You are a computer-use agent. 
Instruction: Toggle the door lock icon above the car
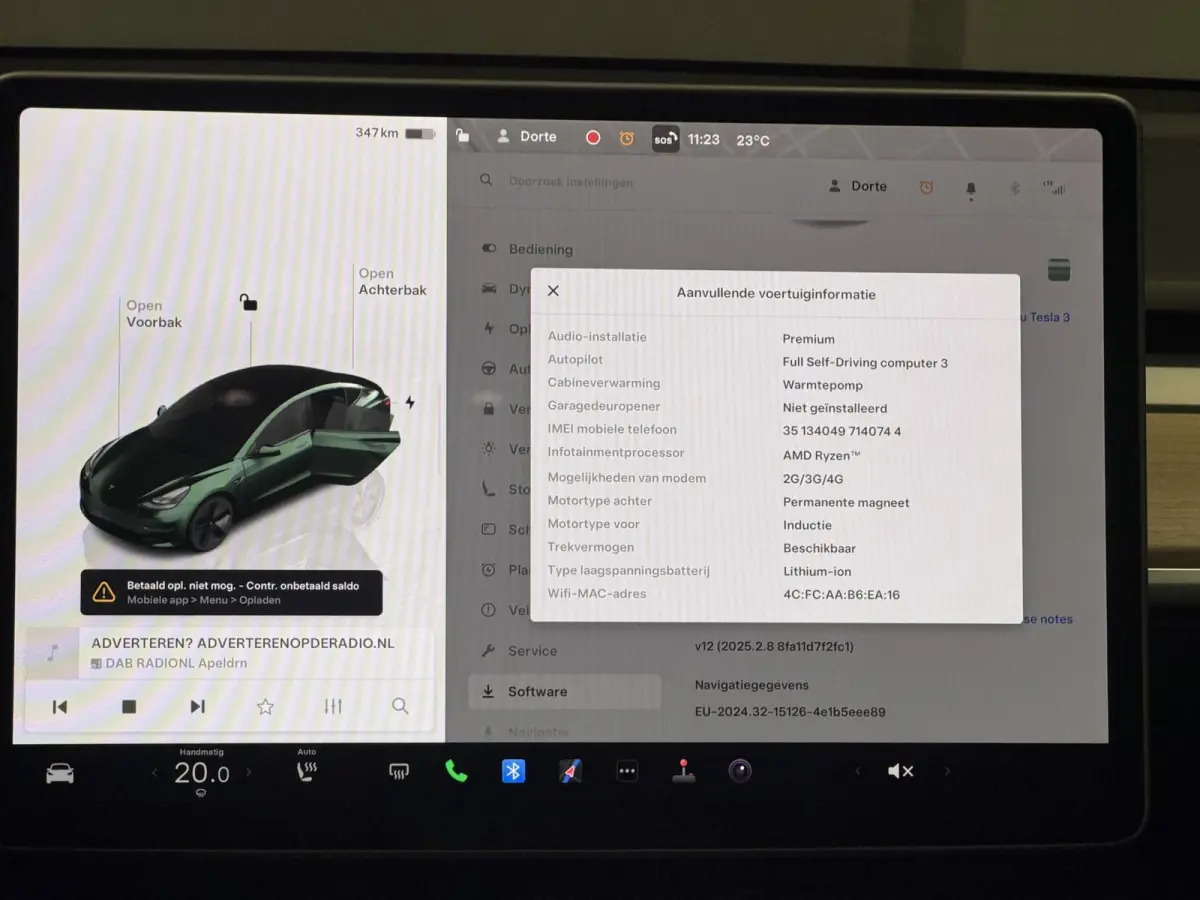click(248, 302)
